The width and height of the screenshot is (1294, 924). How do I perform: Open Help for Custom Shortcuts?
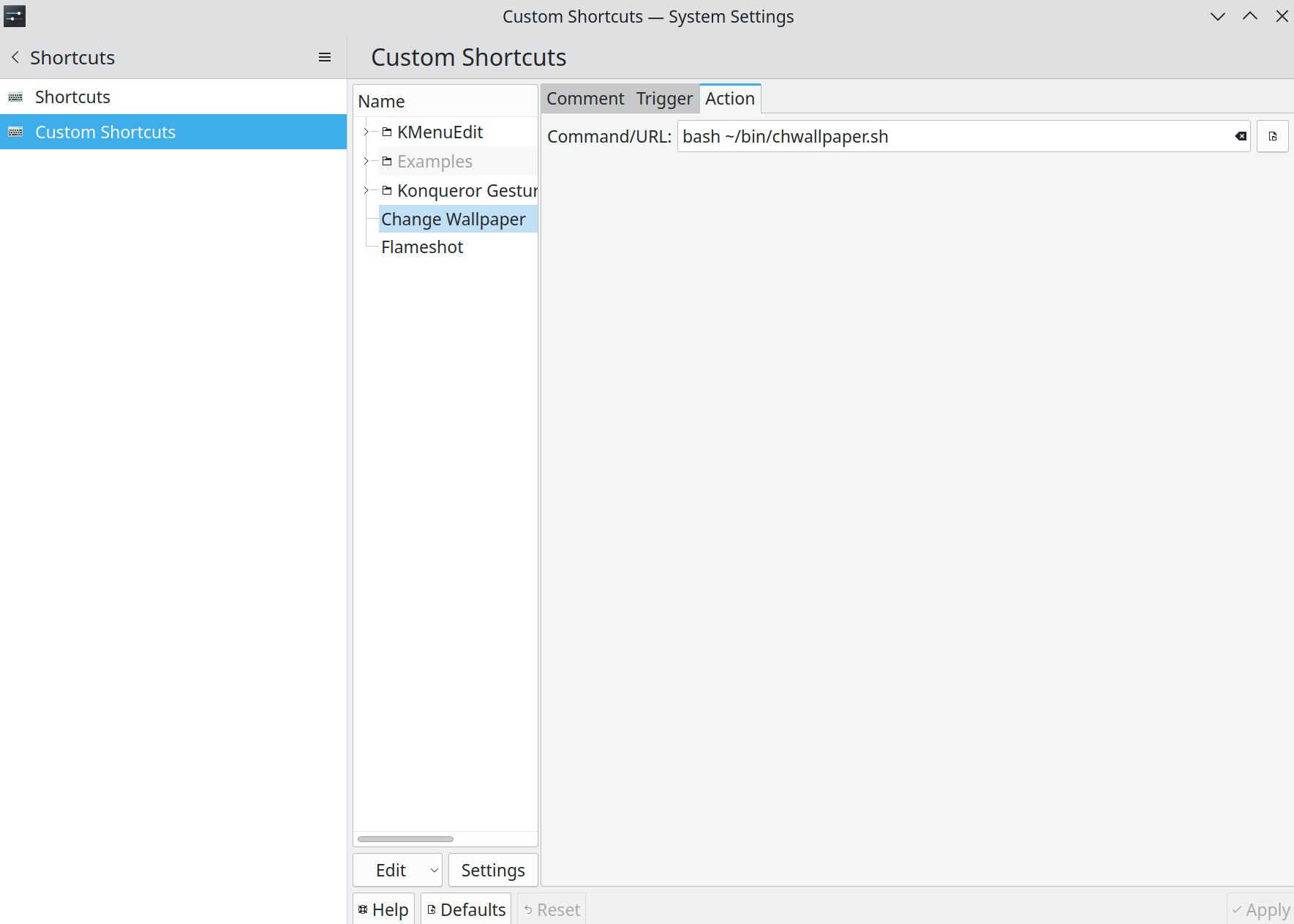click(383, 909)
